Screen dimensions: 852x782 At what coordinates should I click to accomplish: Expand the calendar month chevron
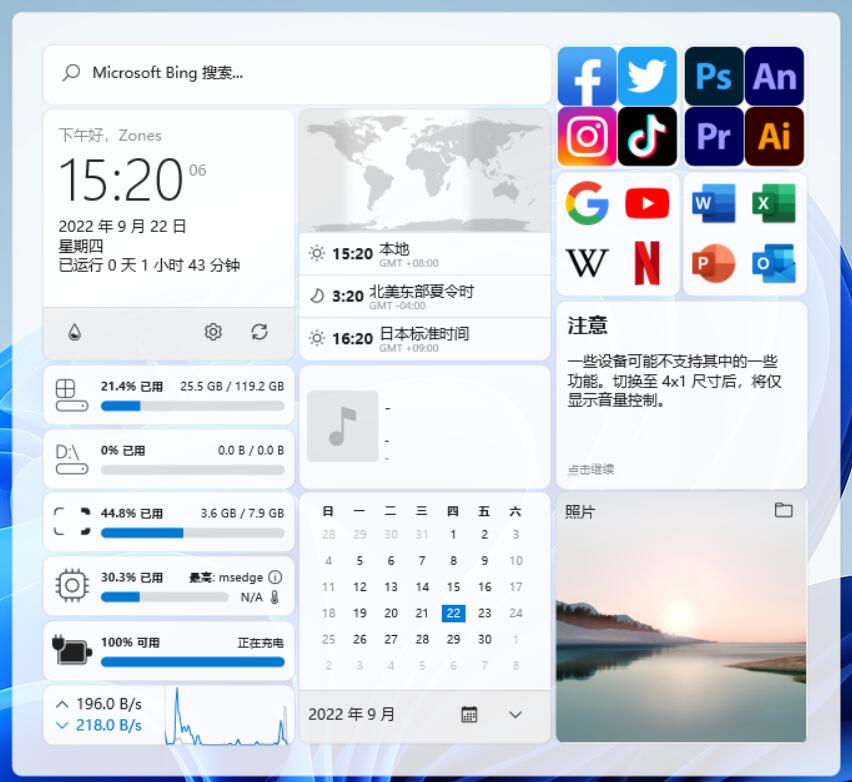(515, 714)
